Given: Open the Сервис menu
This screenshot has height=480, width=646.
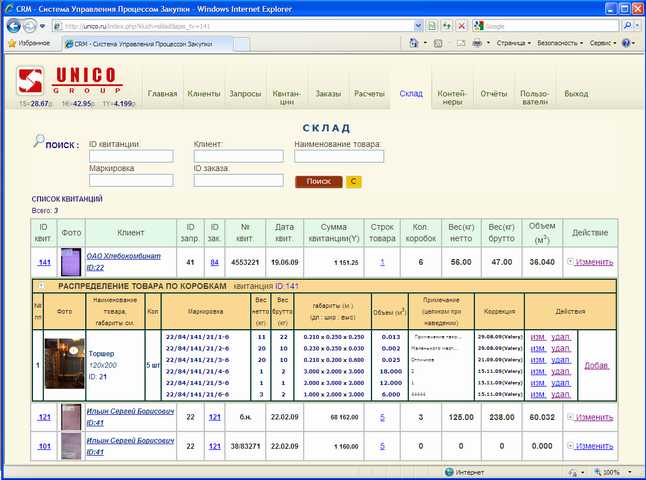Looking at the screenshot, I should (x=602, y=43).
